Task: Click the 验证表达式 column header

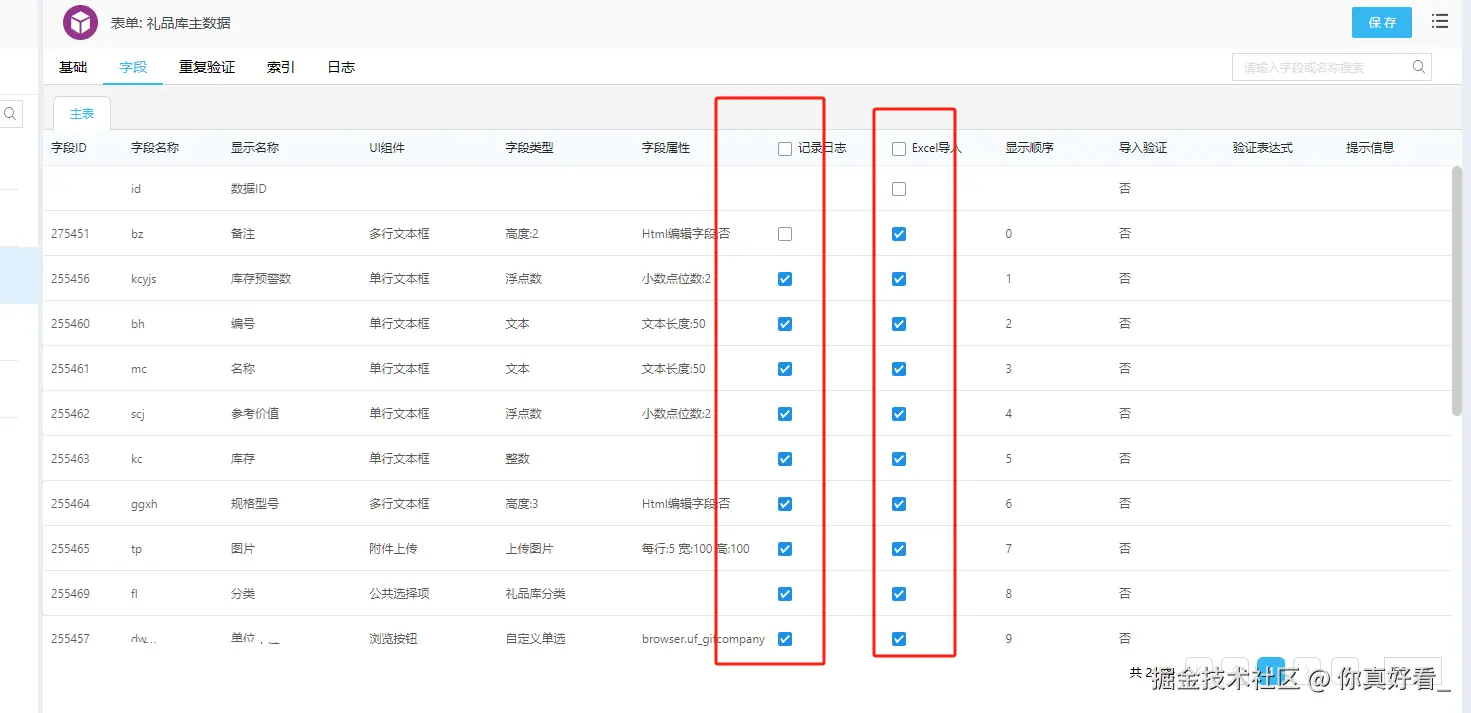Action: [1263, 148]
